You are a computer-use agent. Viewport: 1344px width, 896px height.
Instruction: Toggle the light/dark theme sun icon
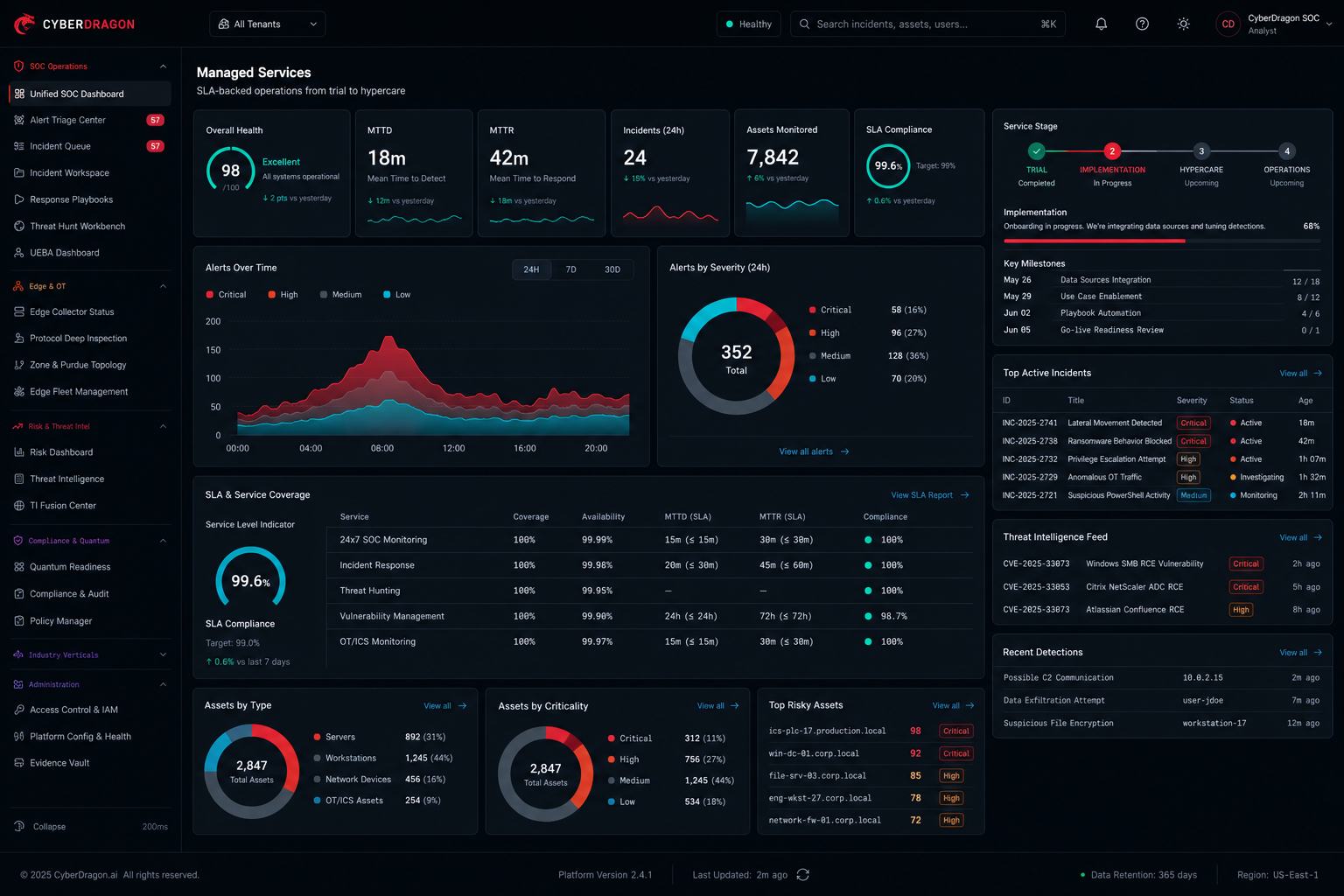(1183, 24)
